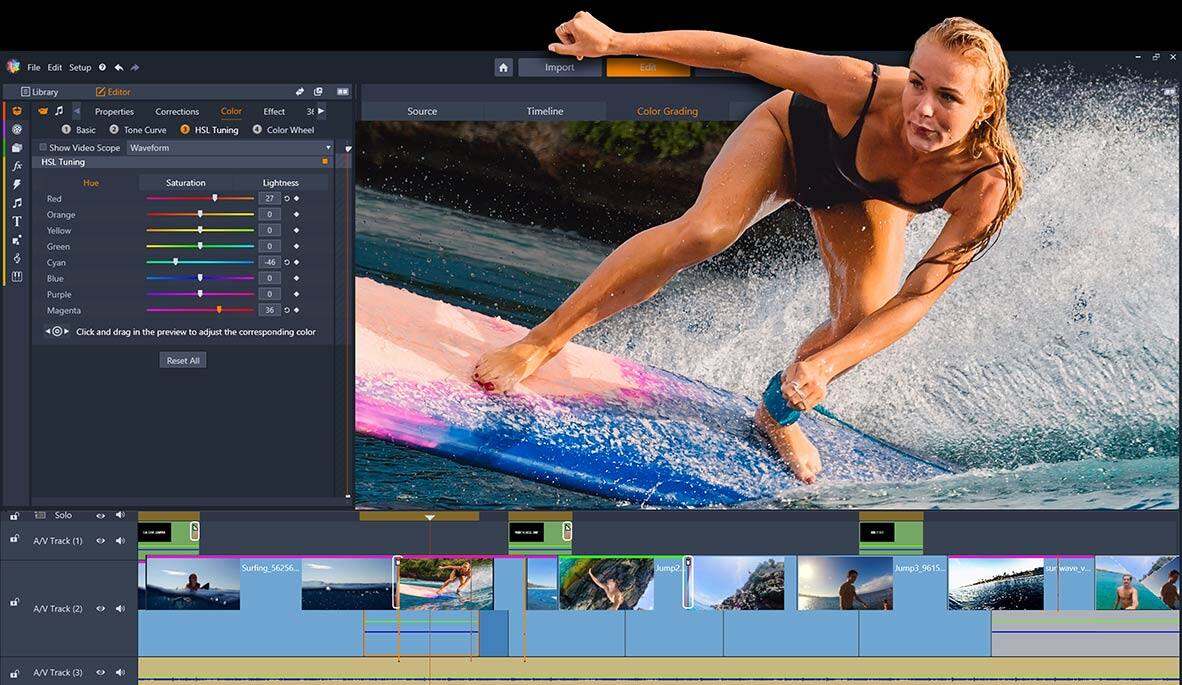
Task: Toggle visibility eye for A/V Track (2)
Action: click(x=100, y=609)
